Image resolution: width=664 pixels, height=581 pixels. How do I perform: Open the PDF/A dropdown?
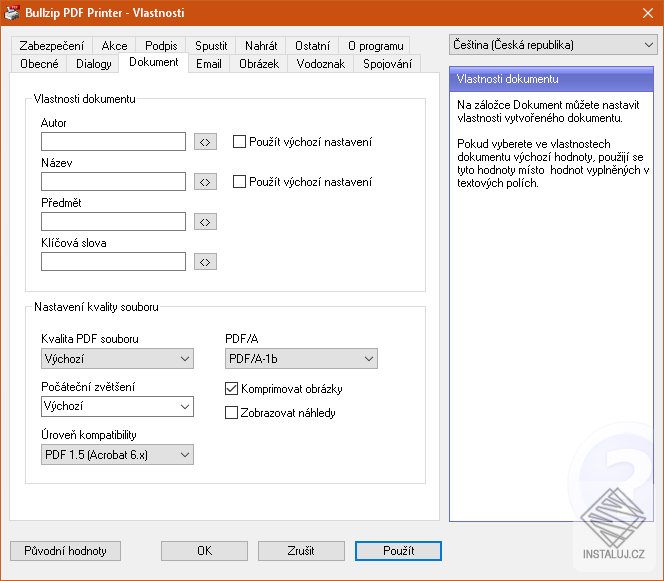point(301,359)
